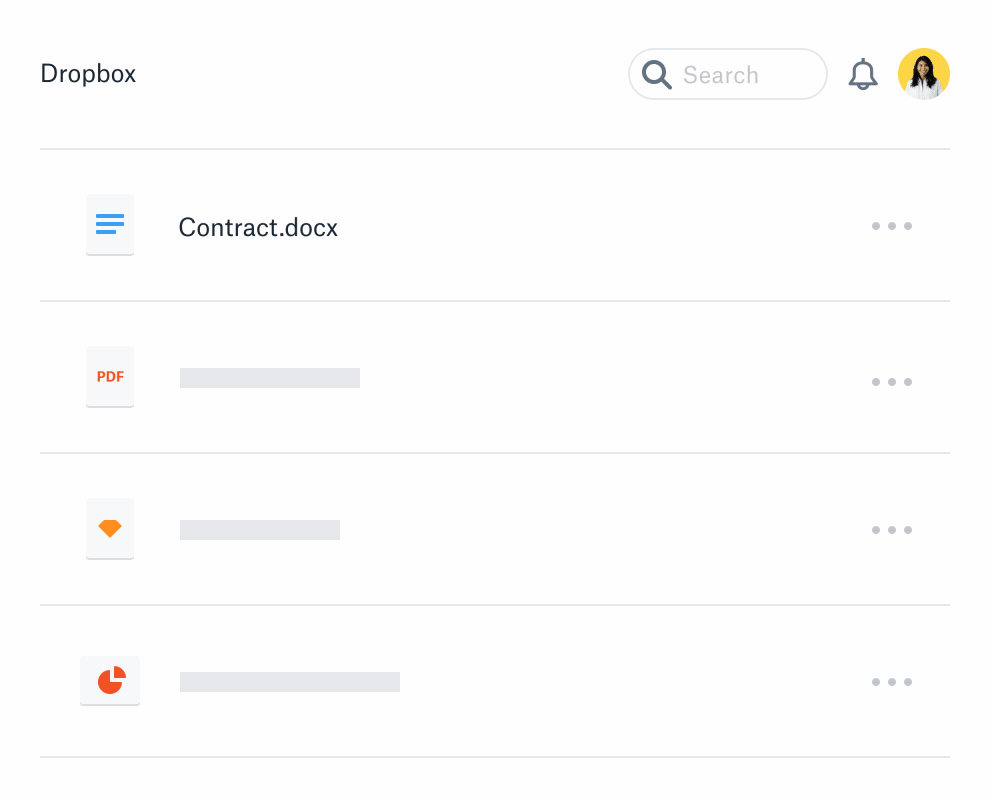
Task: Open more options for Contract.docx
Action: [891, 226]
